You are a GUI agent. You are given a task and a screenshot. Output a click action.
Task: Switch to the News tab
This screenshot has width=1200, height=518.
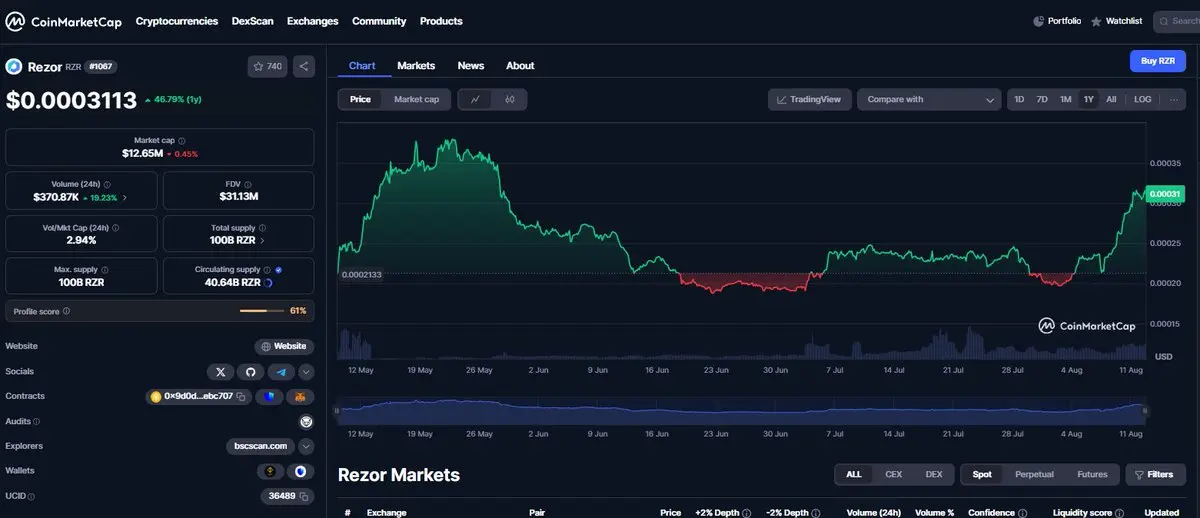tap(471, 65)
